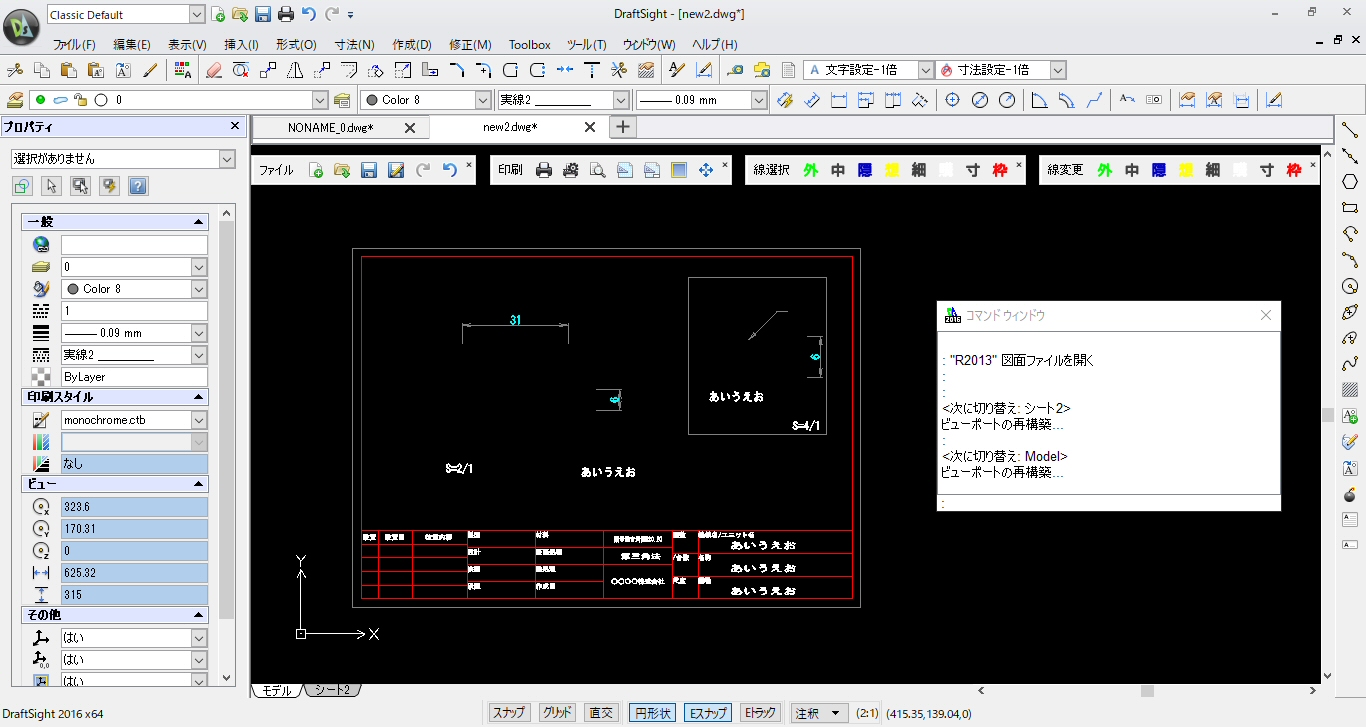Screen dimensions: 1366x728
Task: Click the add new drawing tab plus button
Action: tap(622, 127)
